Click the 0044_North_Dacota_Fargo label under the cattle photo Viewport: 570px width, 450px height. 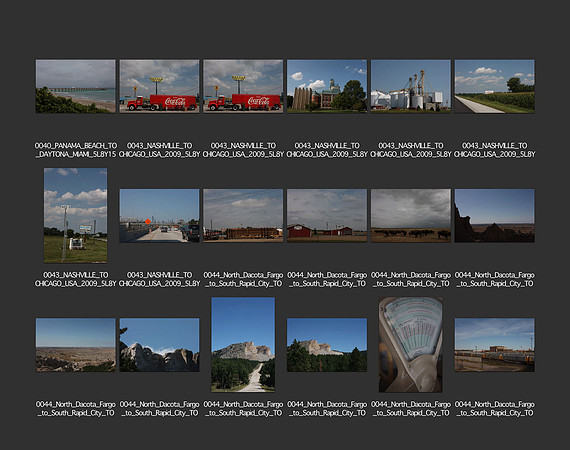[411, 279]
